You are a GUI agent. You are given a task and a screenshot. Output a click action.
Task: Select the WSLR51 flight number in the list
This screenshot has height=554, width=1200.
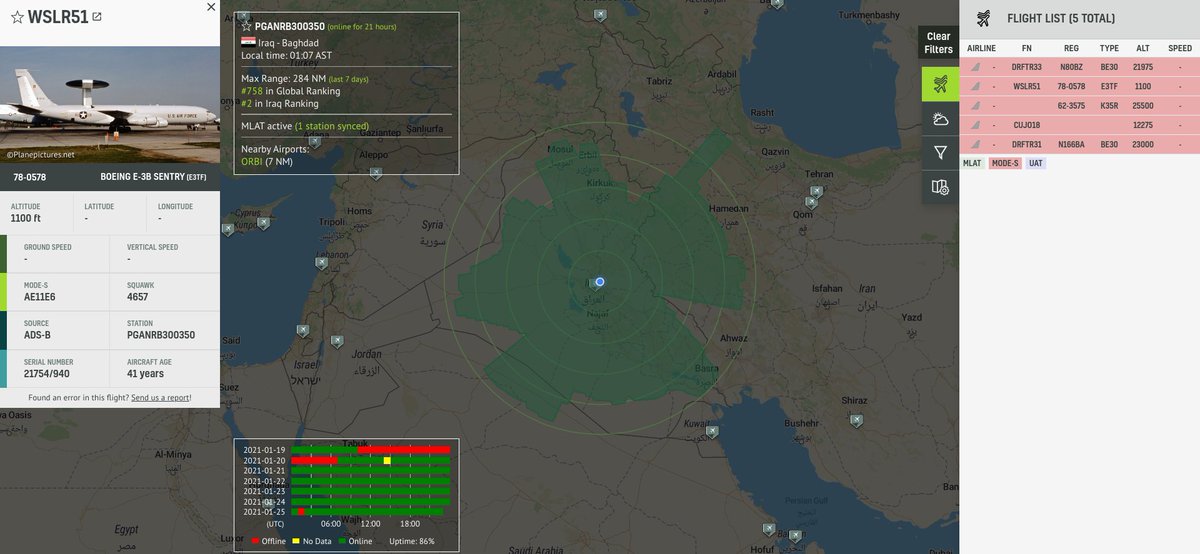click(x=1027, y=86)
